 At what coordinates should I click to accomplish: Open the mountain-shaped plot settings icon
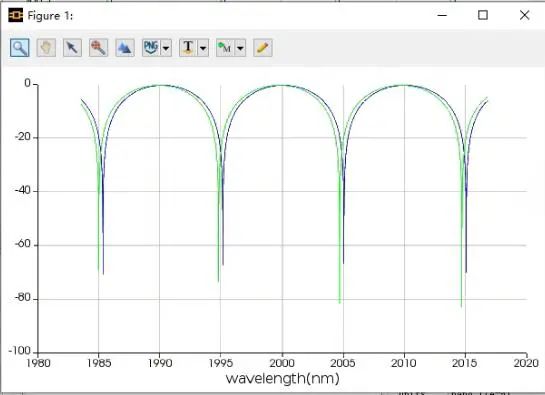pyautogui.click(x=125, y=48)
